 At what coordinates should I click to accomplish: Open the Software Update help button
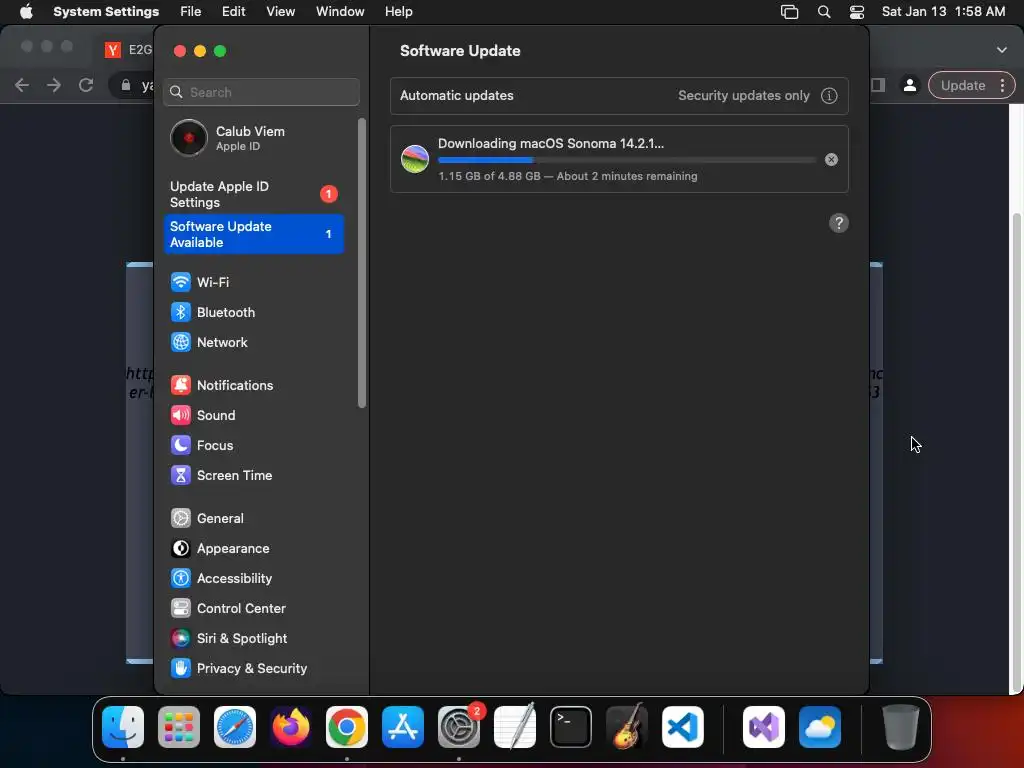(839, 223)
